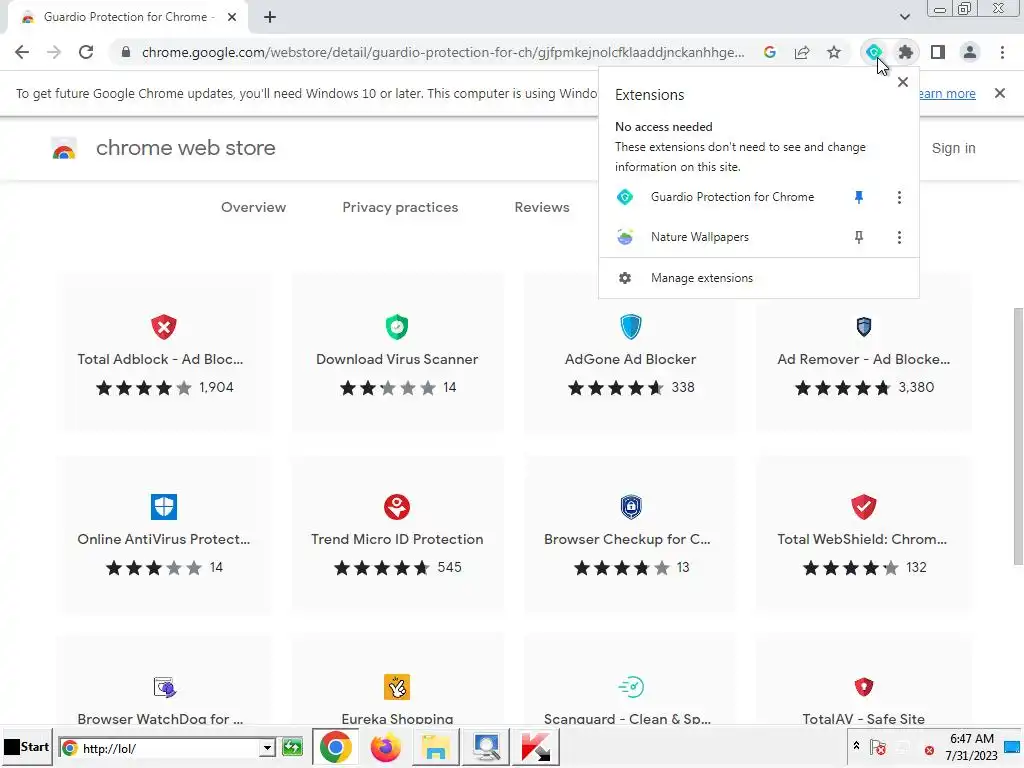
Task: Open the Windows Start menu
Action: 27,747
